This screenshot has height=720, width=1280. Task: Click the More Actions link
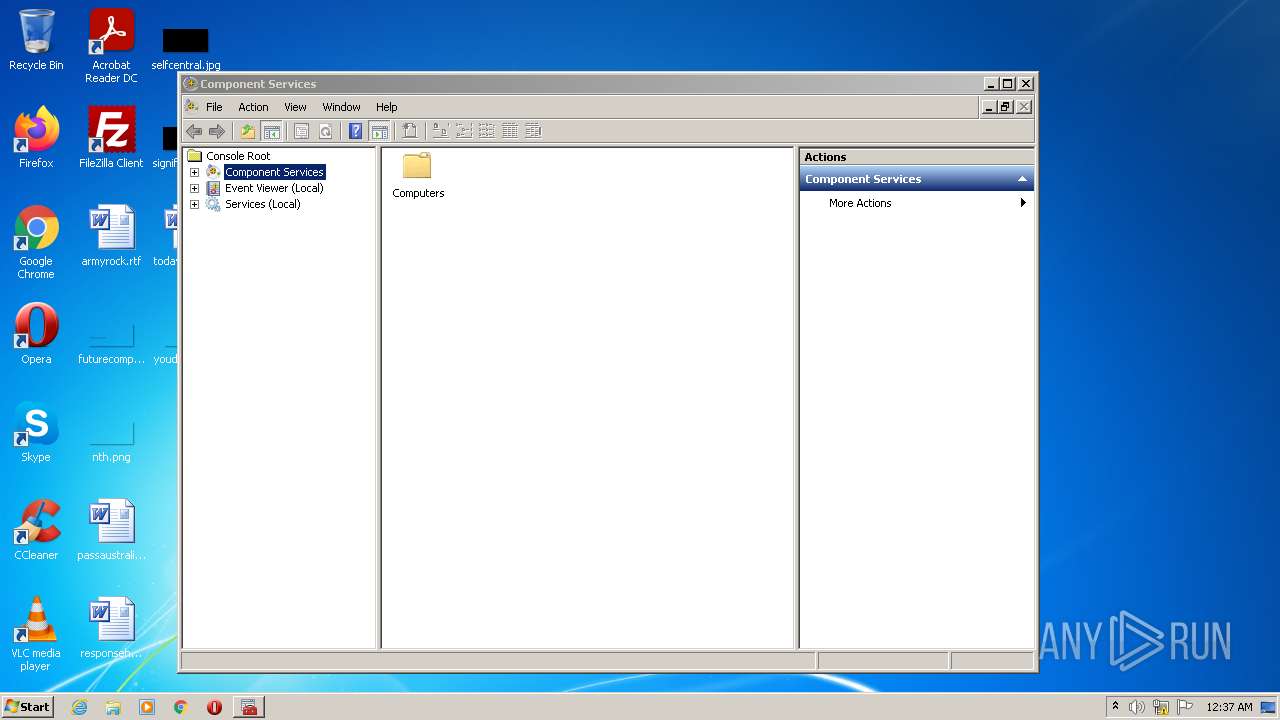tap(860, 203)
